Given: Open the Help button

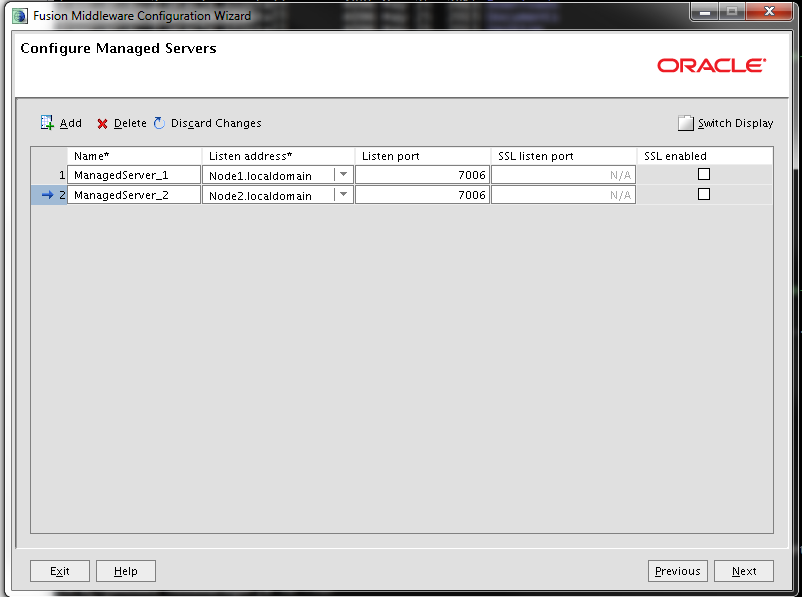Looking at the screenshot, I should 126,571.
